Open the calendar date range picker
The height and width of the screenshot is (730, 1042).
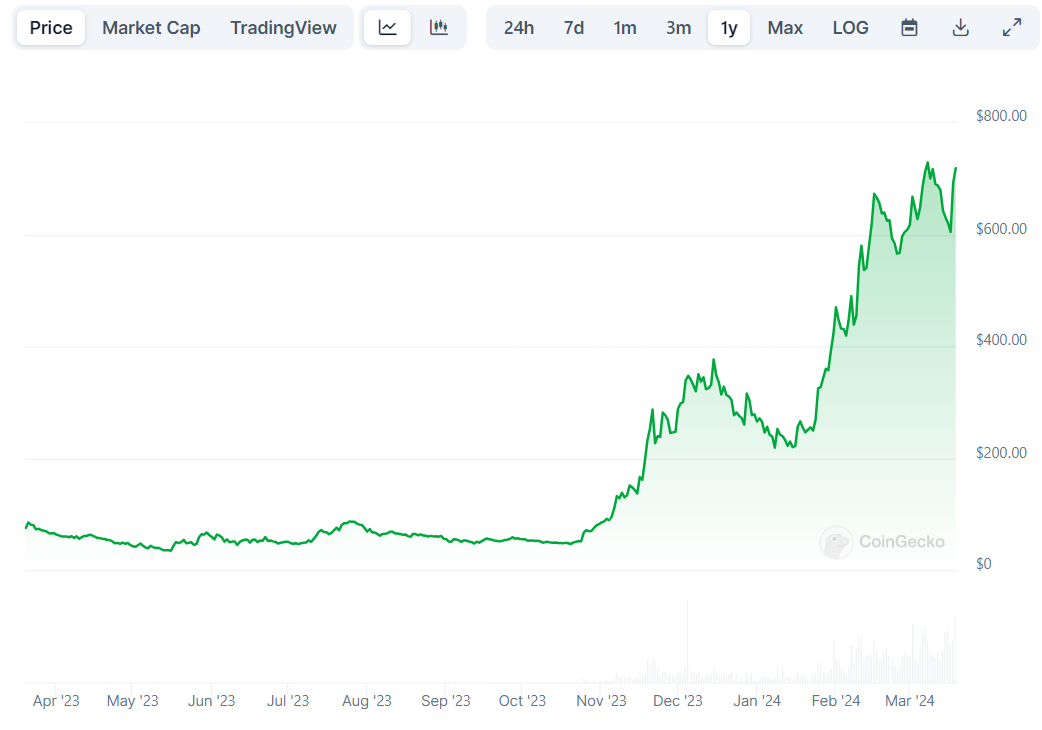pos(909,28)
